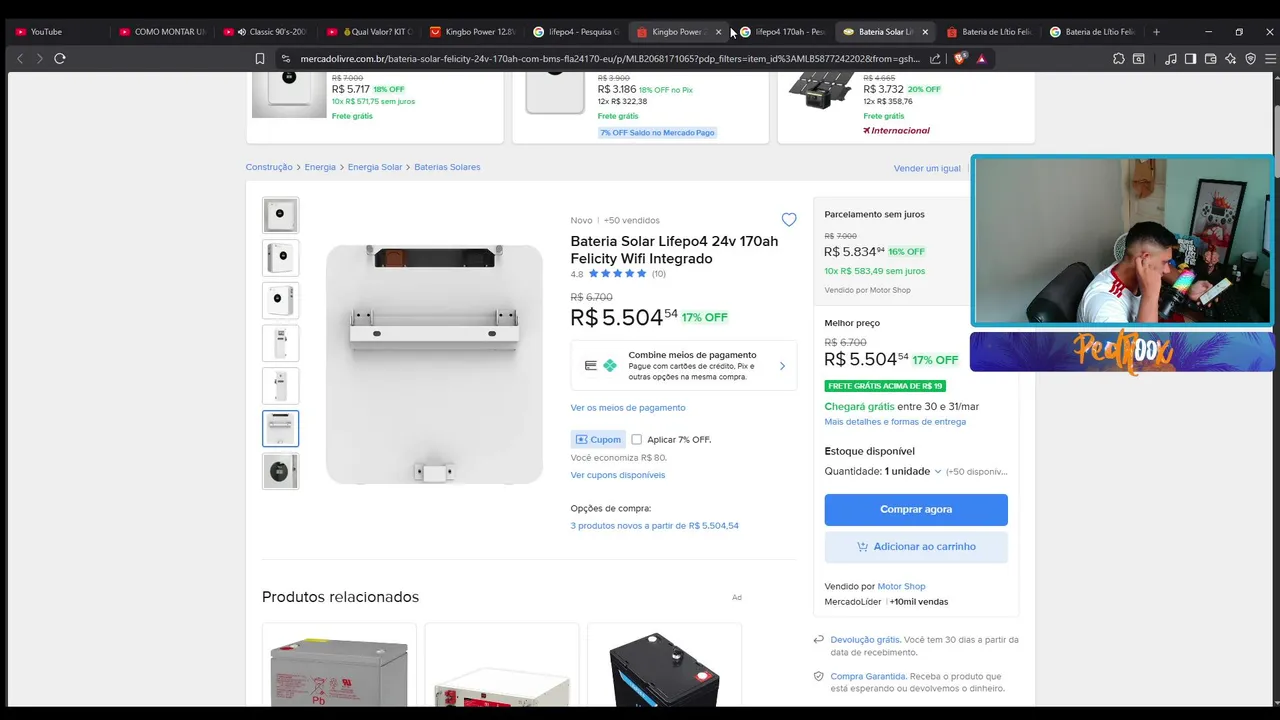Go to Energia Solar breadcrumb category
The image size is (1280, 720).
click(375, 167)
